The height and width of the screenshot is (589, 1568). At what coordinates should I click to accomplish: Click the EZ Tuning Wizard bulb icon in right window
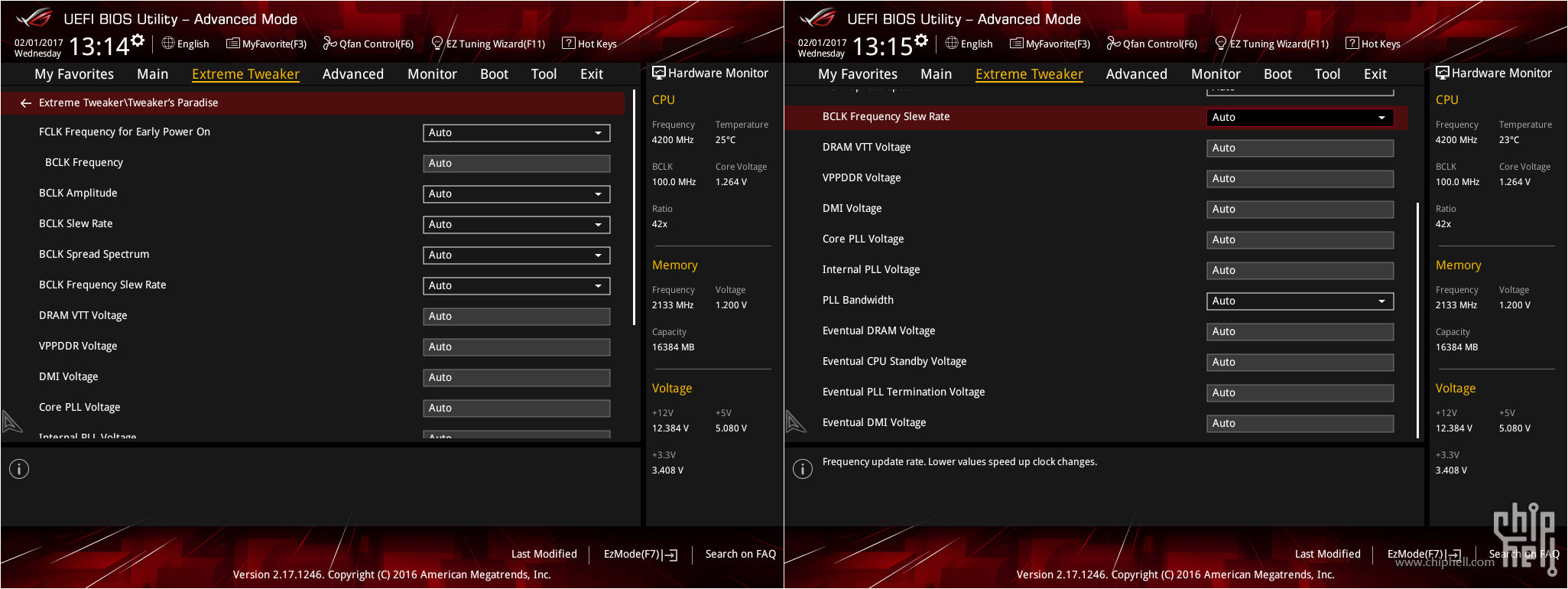coord(1221,43)
